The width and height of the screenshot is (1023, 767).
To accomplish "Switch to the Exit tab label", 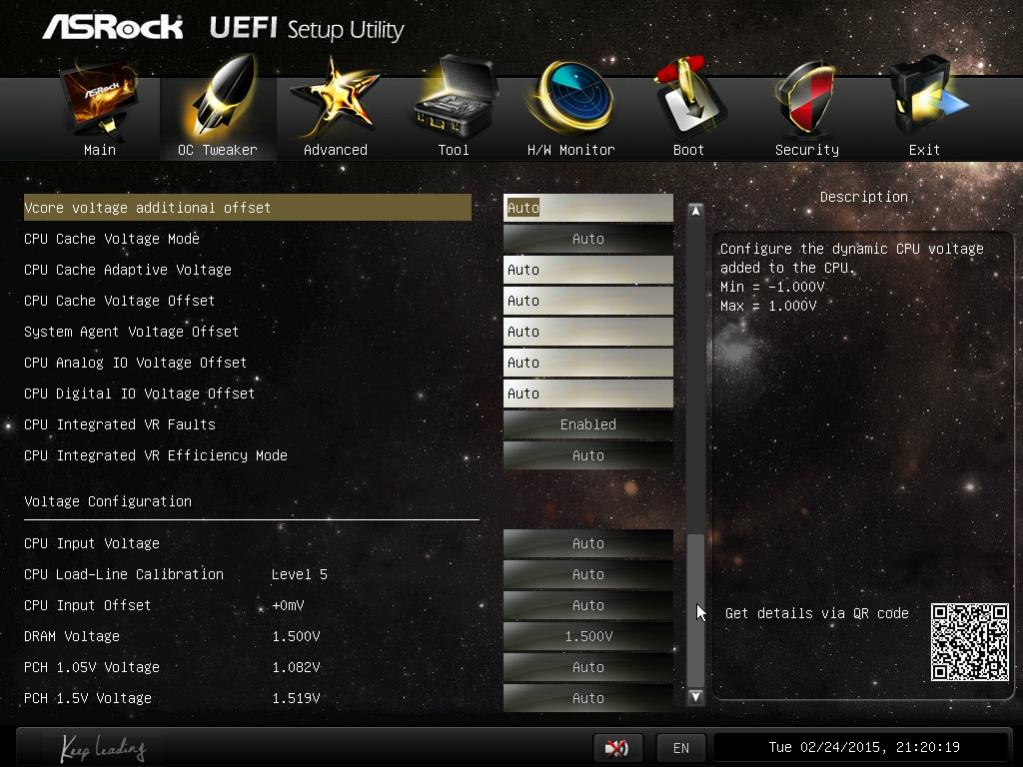I will [924, 150].
